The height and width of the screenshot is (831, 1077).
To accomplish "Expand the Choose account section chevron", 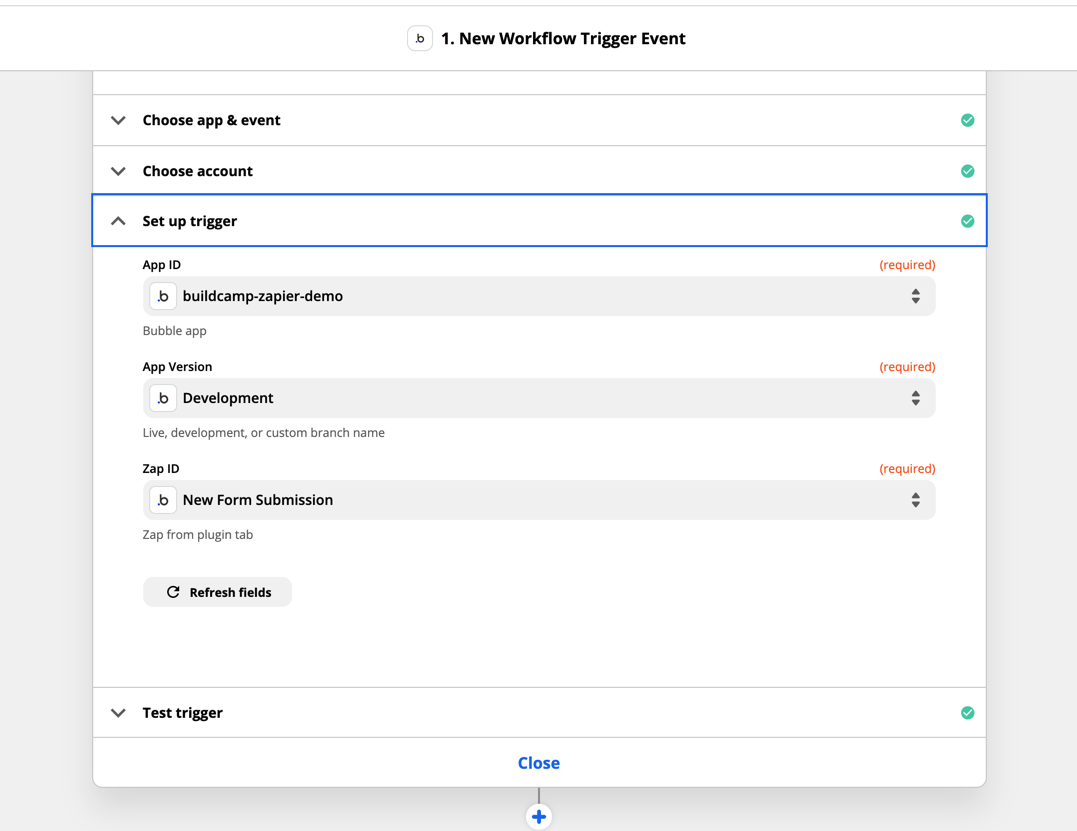I will (x=118, y=171).
